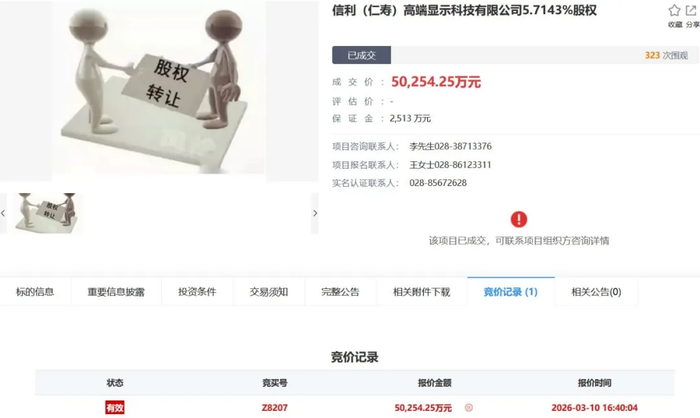Click the main 股权转让 preview image
Viewport: 700px width, 418px height.
(159, 91)
